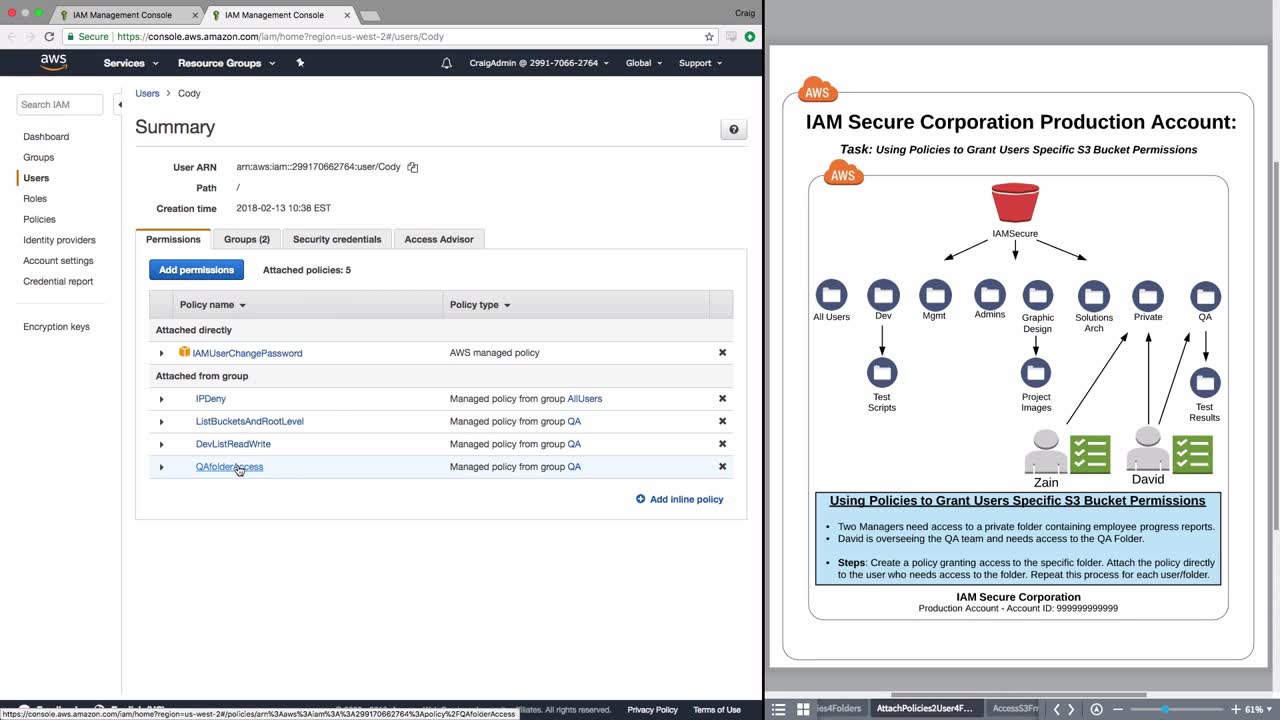This screenshot has width=1280, height=720.
Task: Open the Global region dropdown
Action: coord(644,63)
